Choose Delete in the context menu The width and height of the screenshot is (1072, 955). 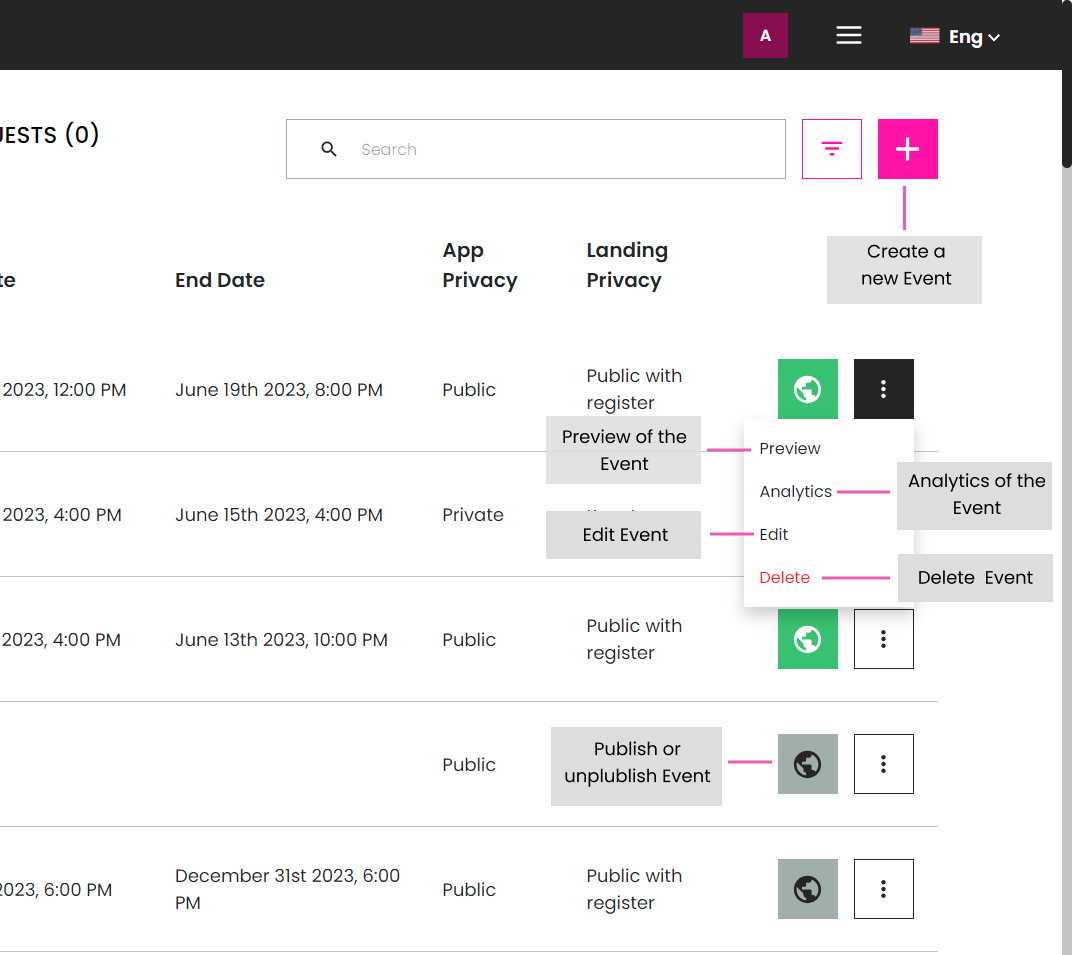coord(784,578)
